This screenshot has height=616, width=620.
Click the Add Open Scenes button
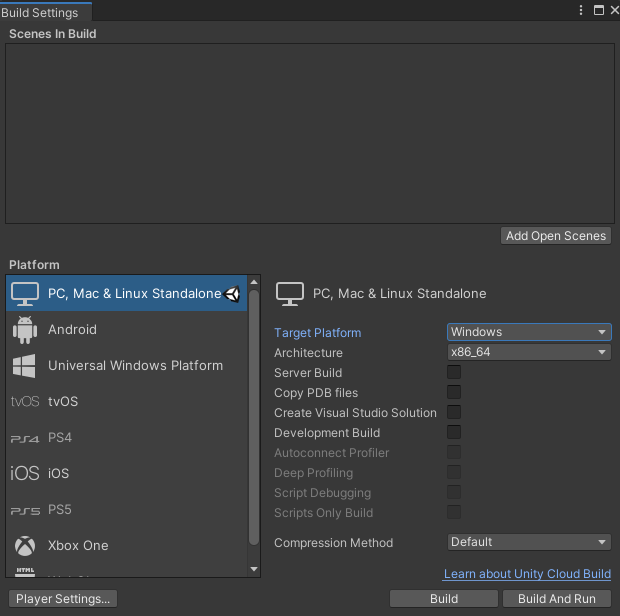click(556, 236)
